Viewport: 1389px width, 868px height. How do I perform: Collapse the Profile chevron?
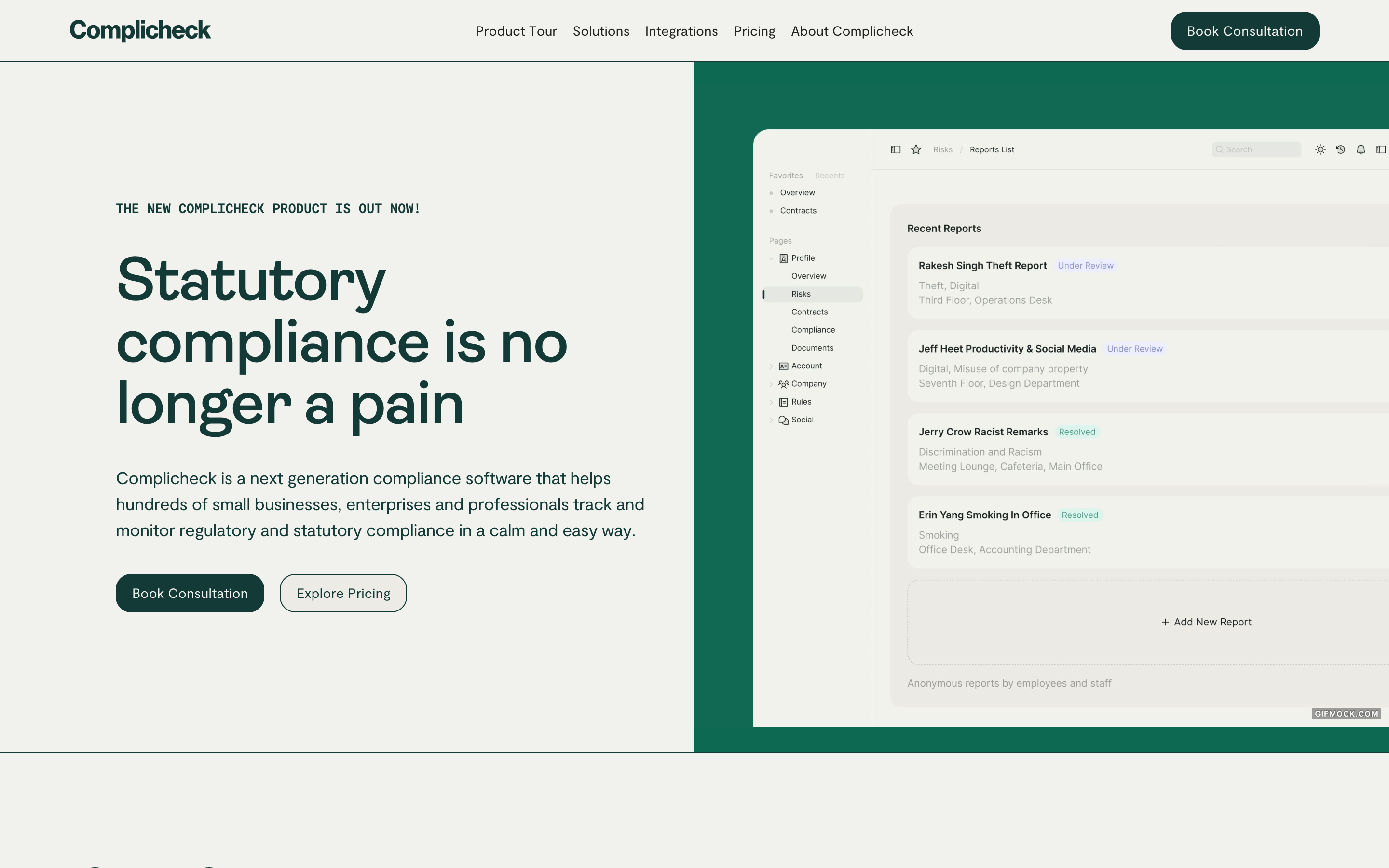coord(771,258)
